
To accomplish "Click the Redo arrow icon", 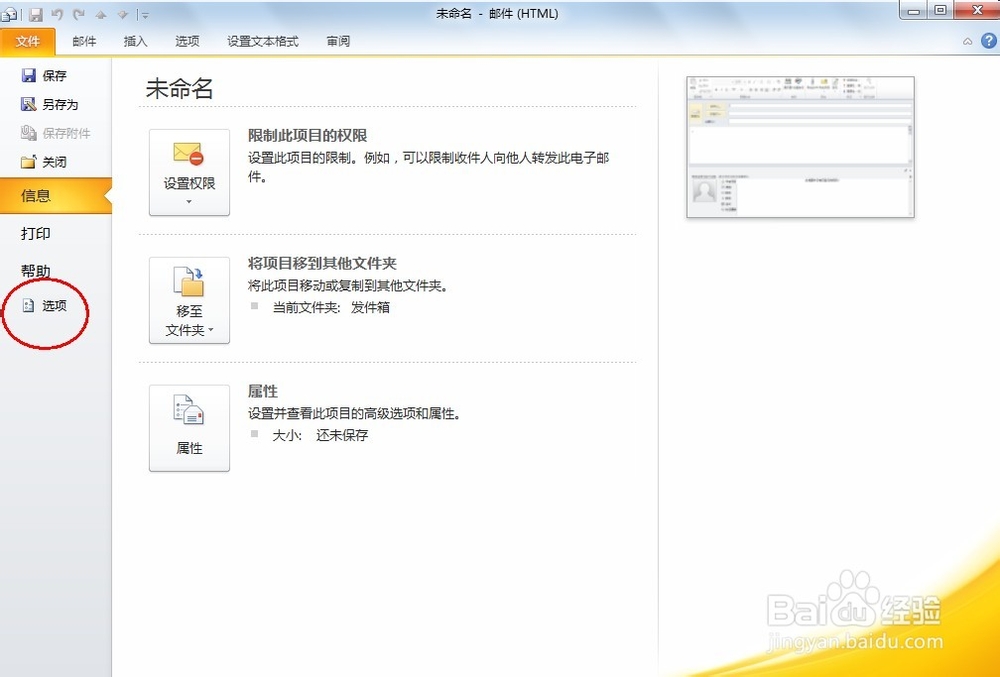I will 79,14.
